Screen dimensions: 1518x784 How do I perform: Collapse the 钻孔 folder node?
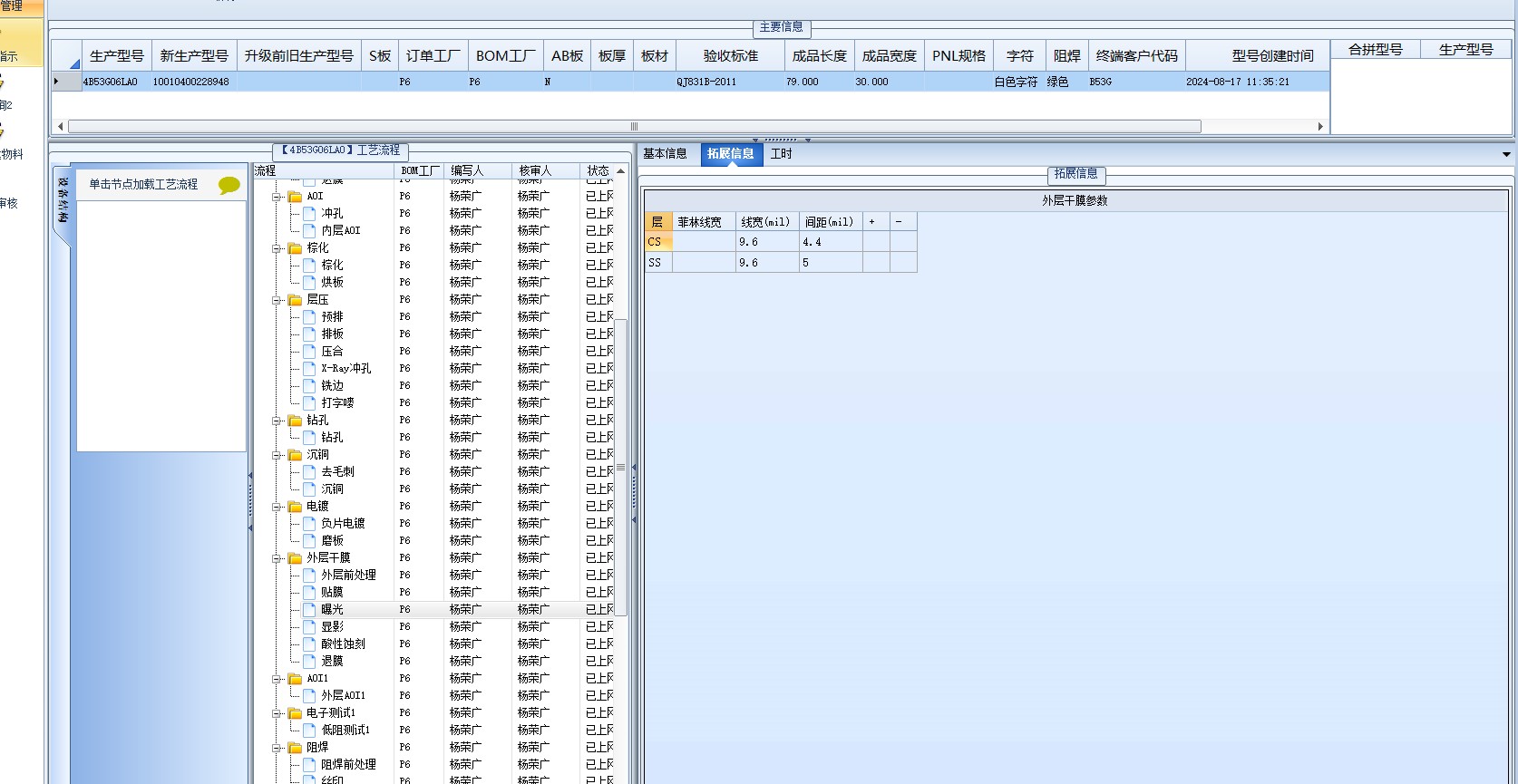[277, 420]
